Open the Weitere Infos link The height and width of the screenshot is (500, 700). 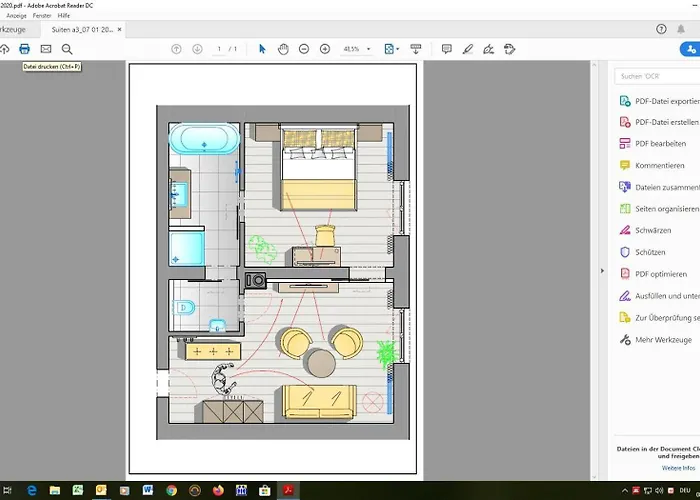tap(678, 468)
